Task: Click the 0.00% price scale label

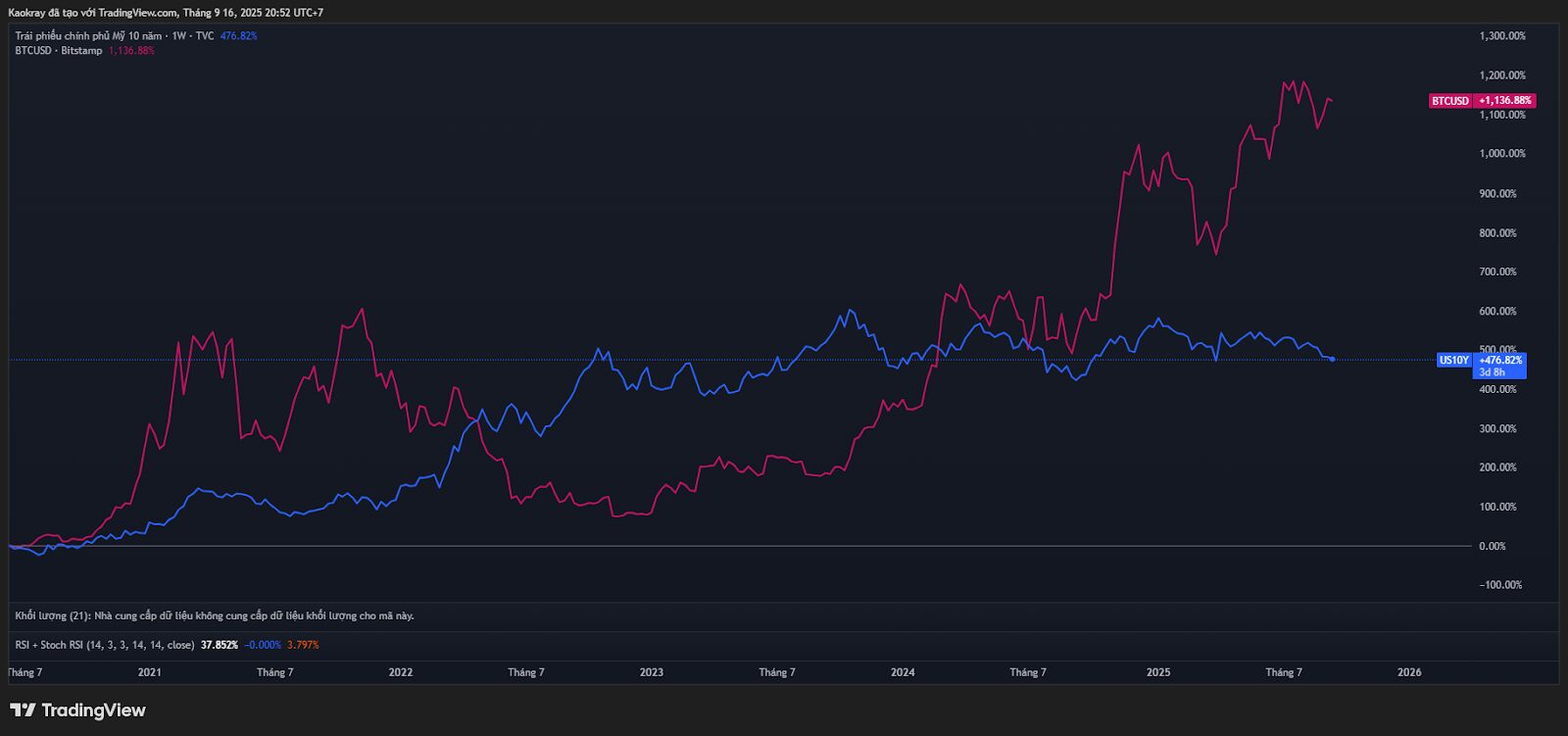Action: click(1493, 546)
